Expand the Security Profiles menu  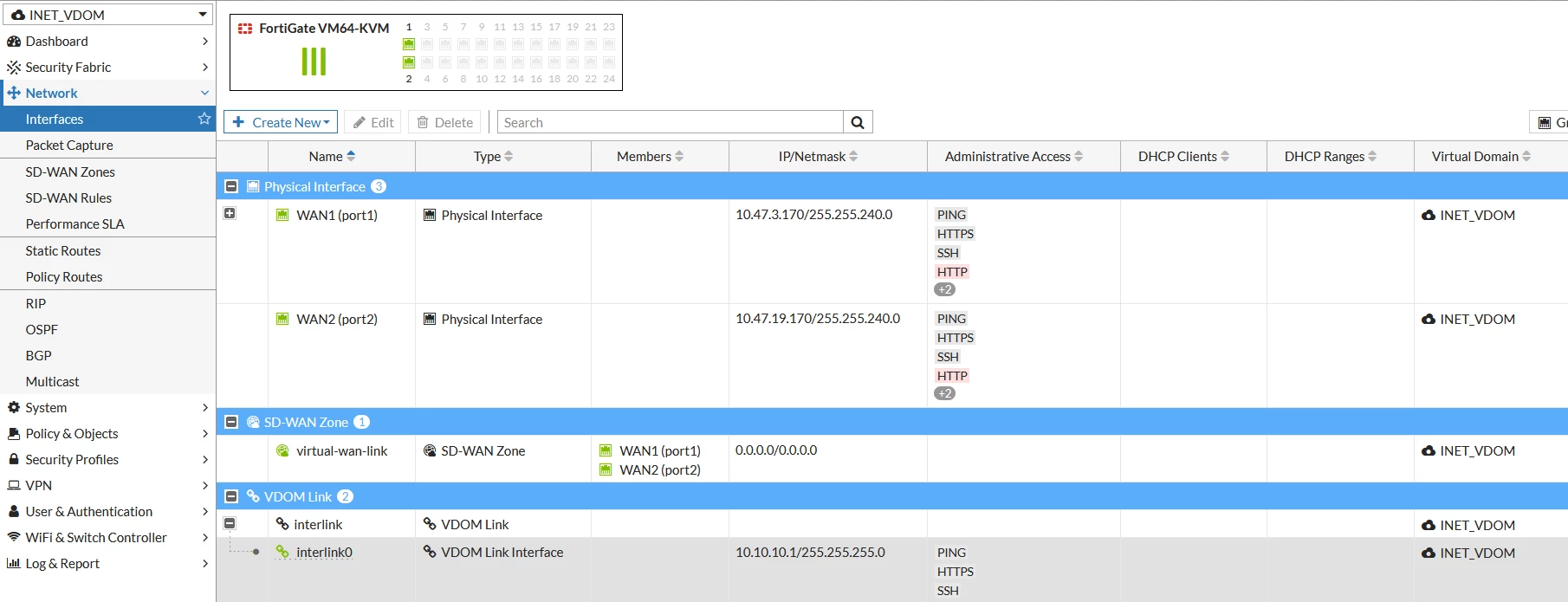pyautogui.click(x=107, y=459)
